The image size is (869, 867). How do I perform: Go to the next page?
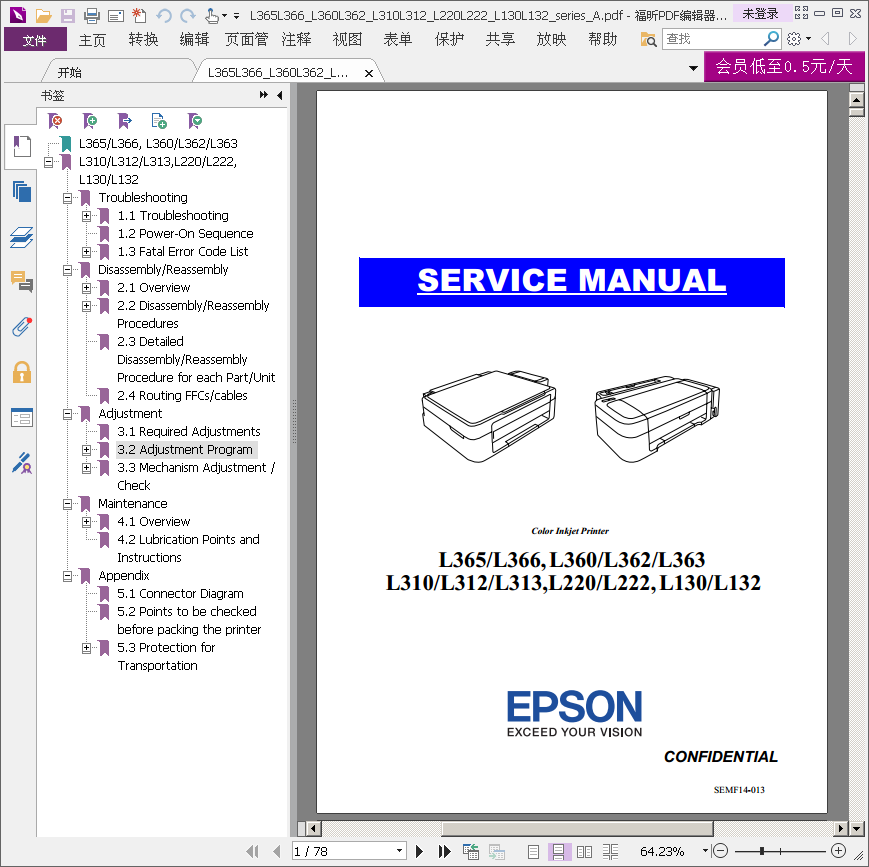pyautogui.click(x=420, y=851)
